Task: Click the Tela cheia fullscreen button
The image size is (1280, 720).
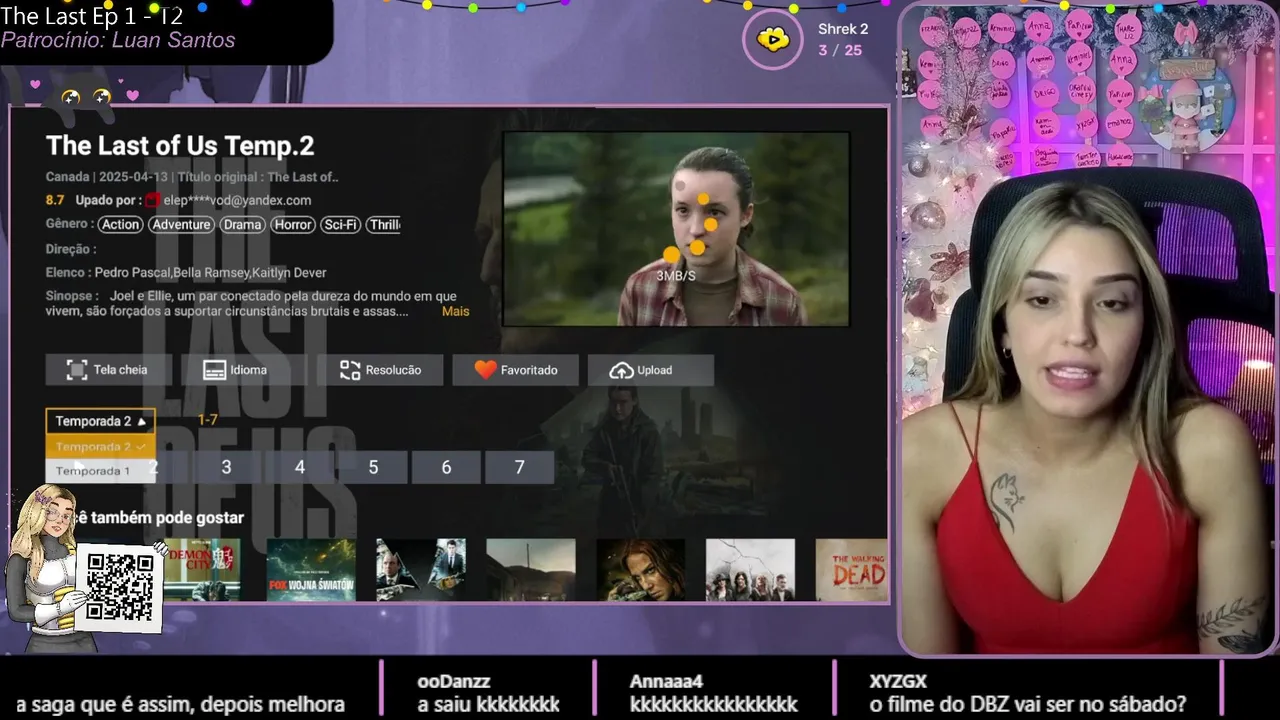Action: tap(109, 370)
